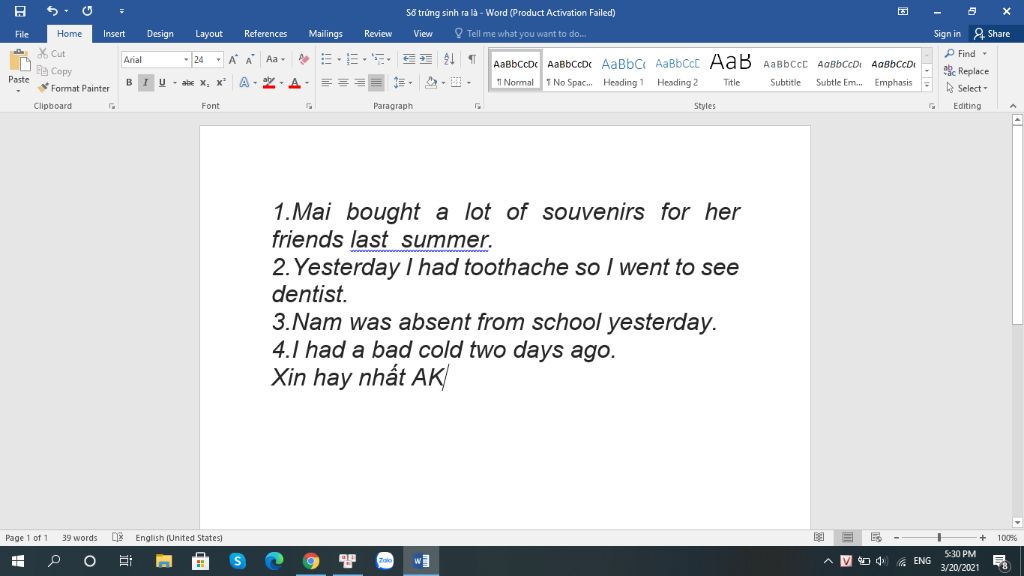Image resolution: width=1024 pixels, height=576 pixels.
Task: Toggle Bold formatting
Action: tap(129, 83)
